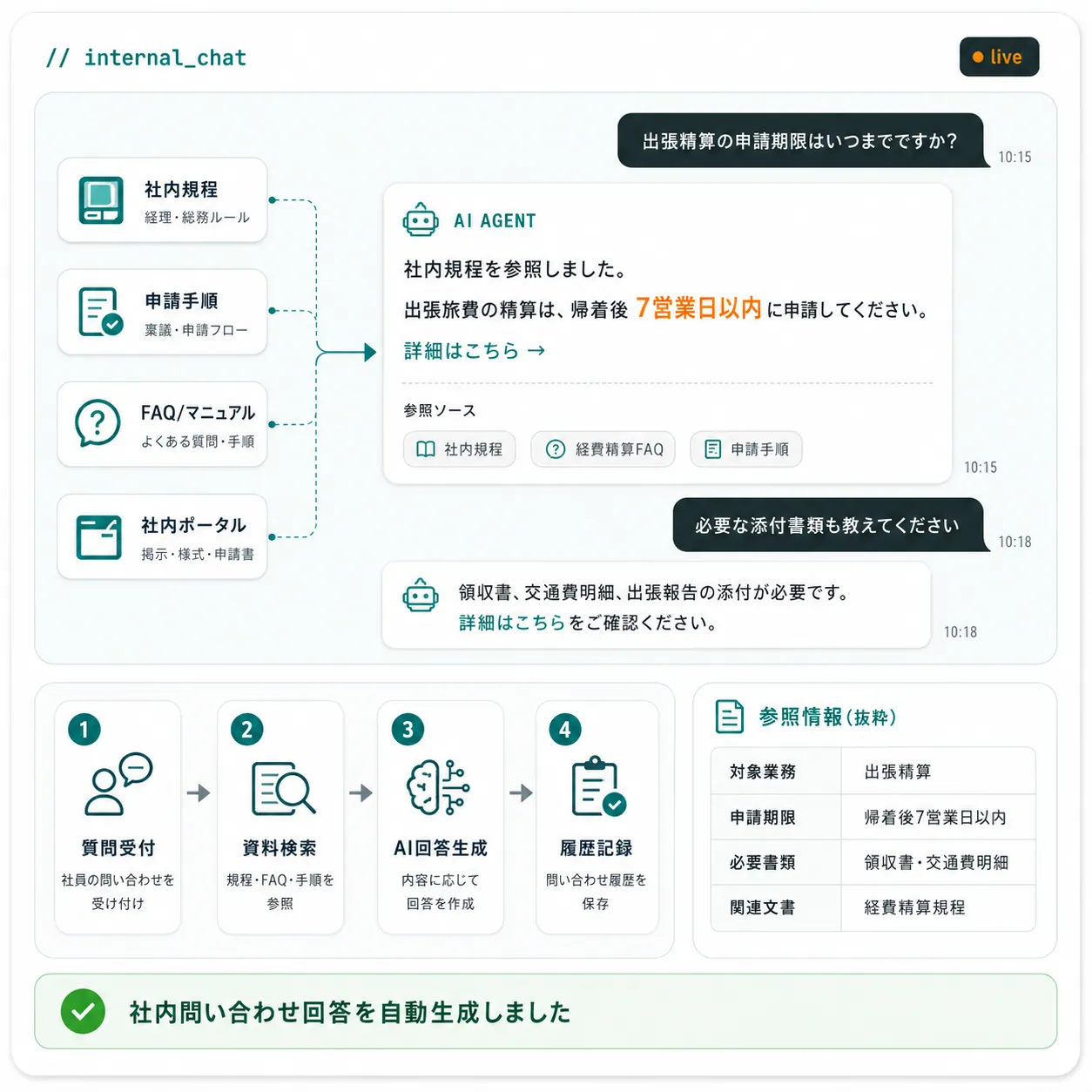Click the AI回答生成 brain circuit icon
Viewport: 1092px width, 1092px height.
click(439, 787)
